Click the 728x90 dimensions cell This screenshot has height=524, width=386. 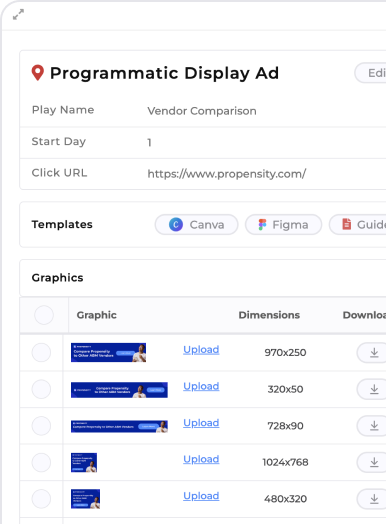tap(285, 426)
